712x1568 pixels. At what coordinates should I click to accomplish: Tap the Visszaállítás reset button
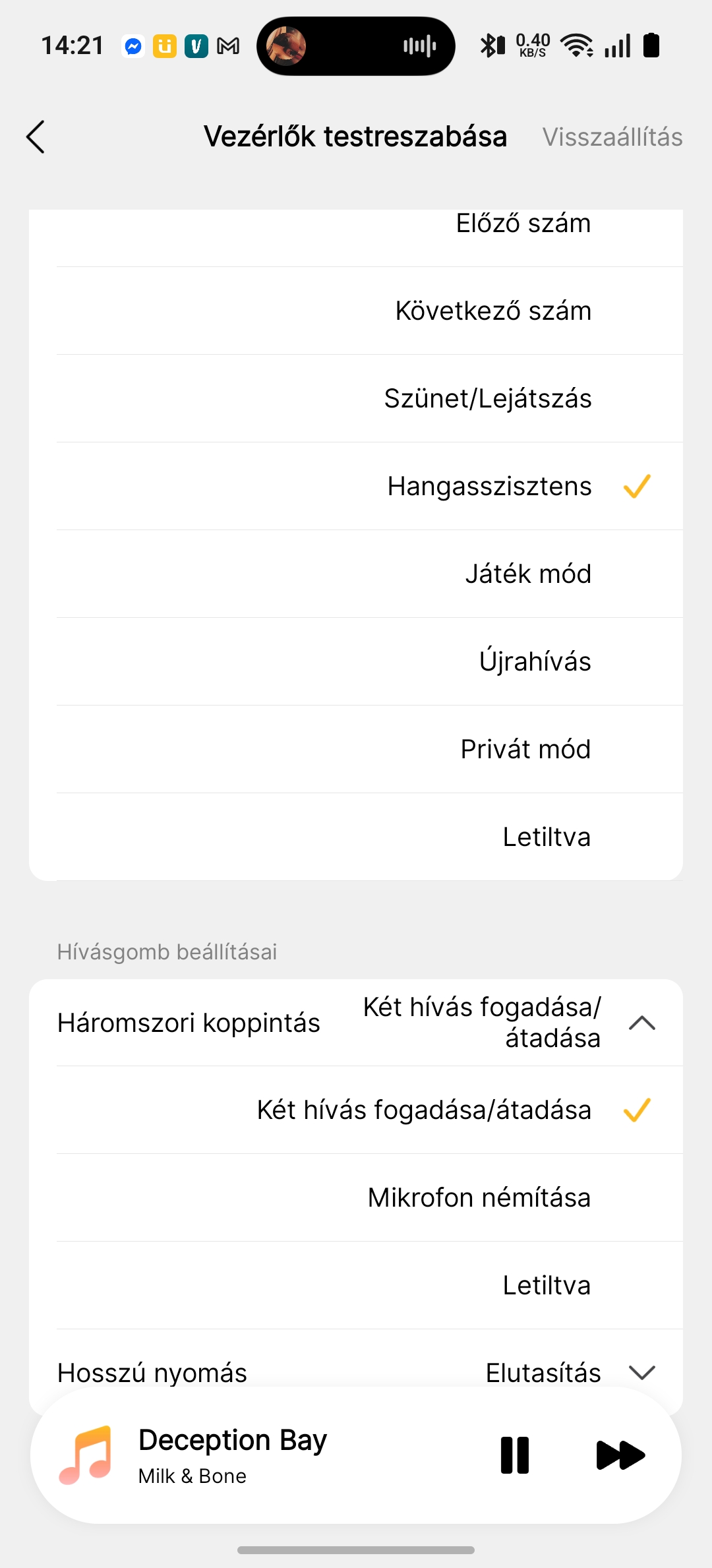(612, 137)
